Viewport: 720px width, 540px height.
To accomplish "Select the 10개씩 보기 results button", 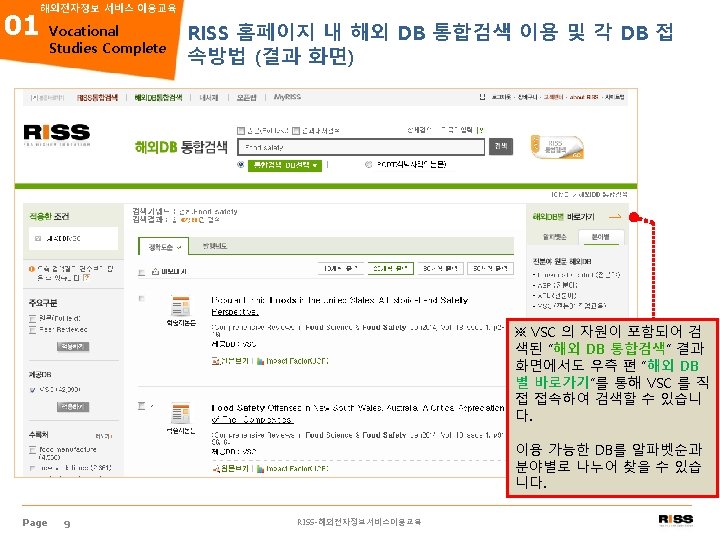I will (x=340, y=268).
